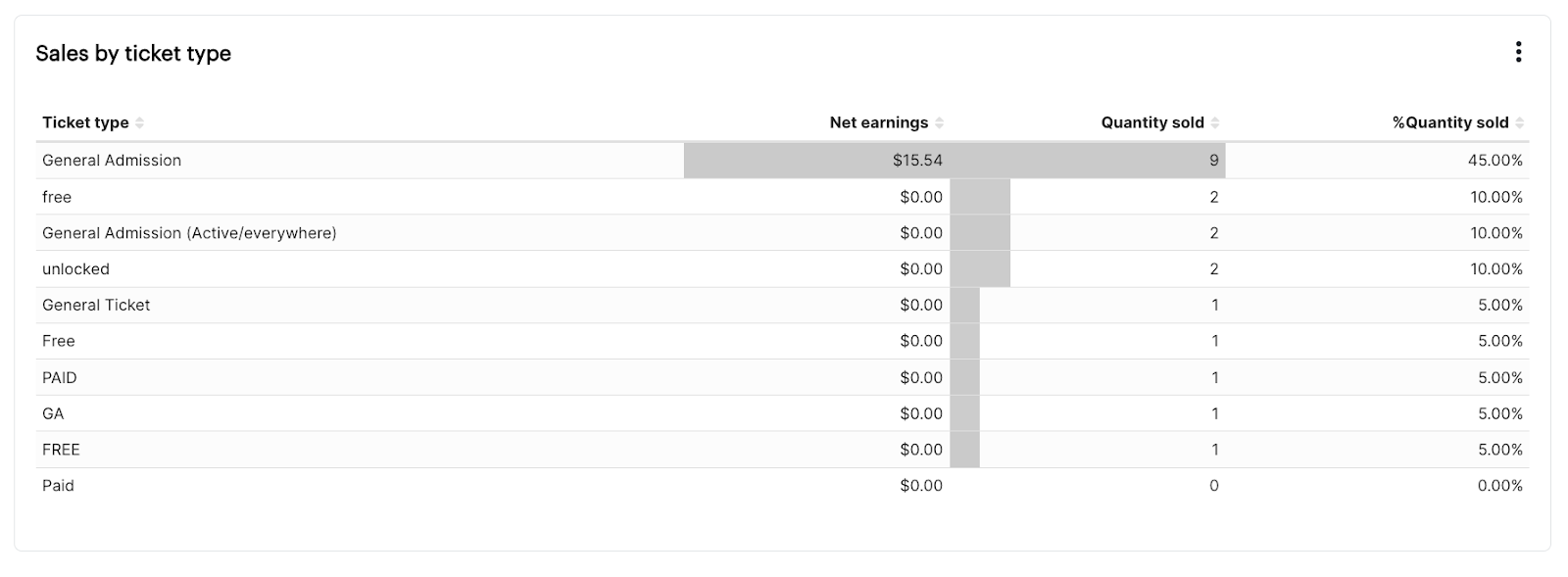Click the Quantity sold column header
The width and height of the screenshot is (1568, 577).
pyautogui.click(x=1151, y=122)
